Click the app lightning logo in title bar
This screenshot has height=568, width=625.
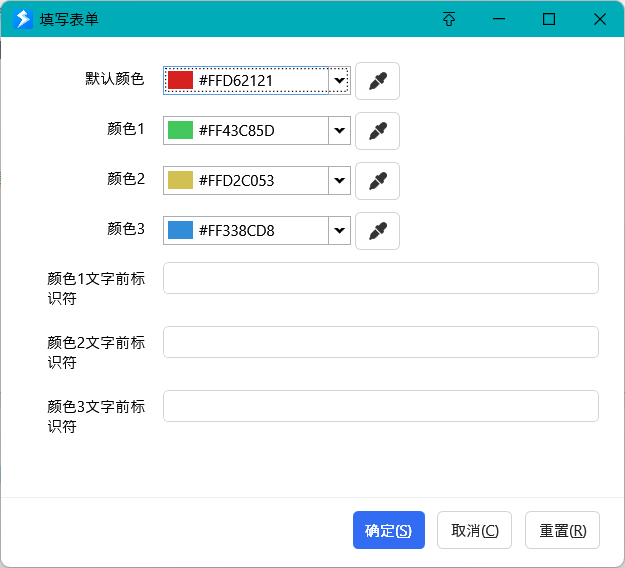tap(23, 19)
